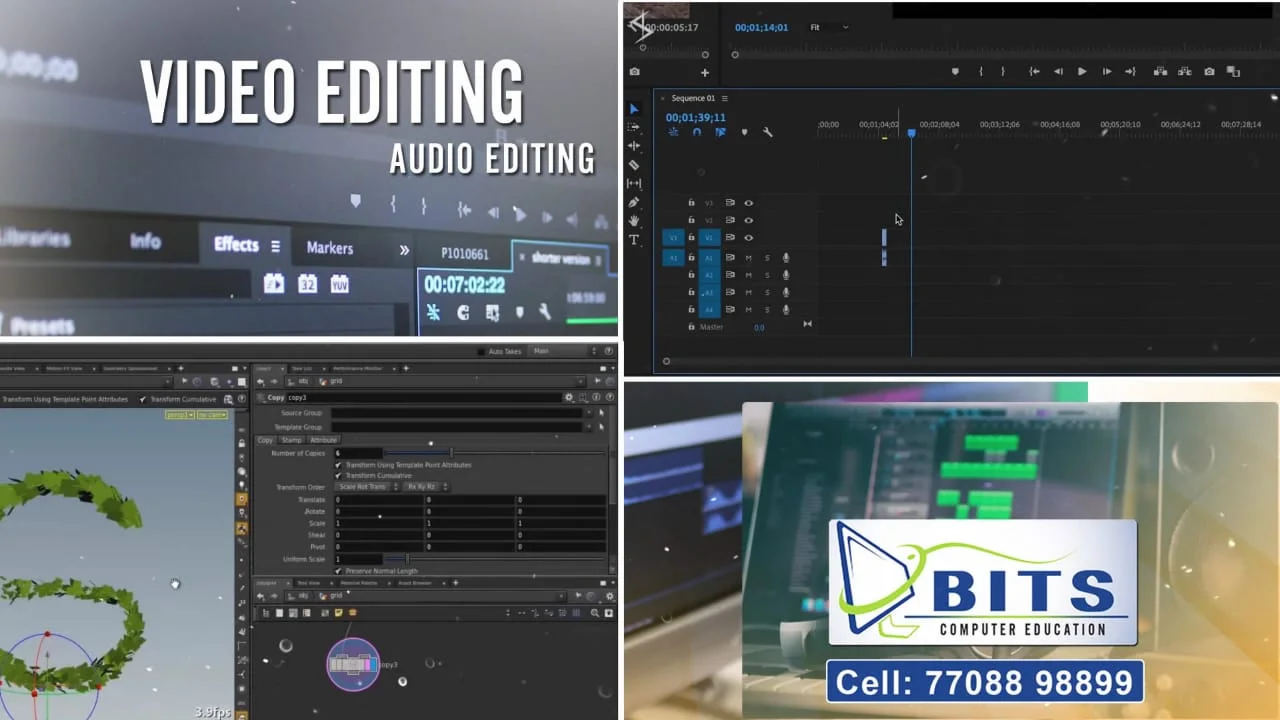
Task: Click the copy3 node in network view
Action: coord(353,664)
